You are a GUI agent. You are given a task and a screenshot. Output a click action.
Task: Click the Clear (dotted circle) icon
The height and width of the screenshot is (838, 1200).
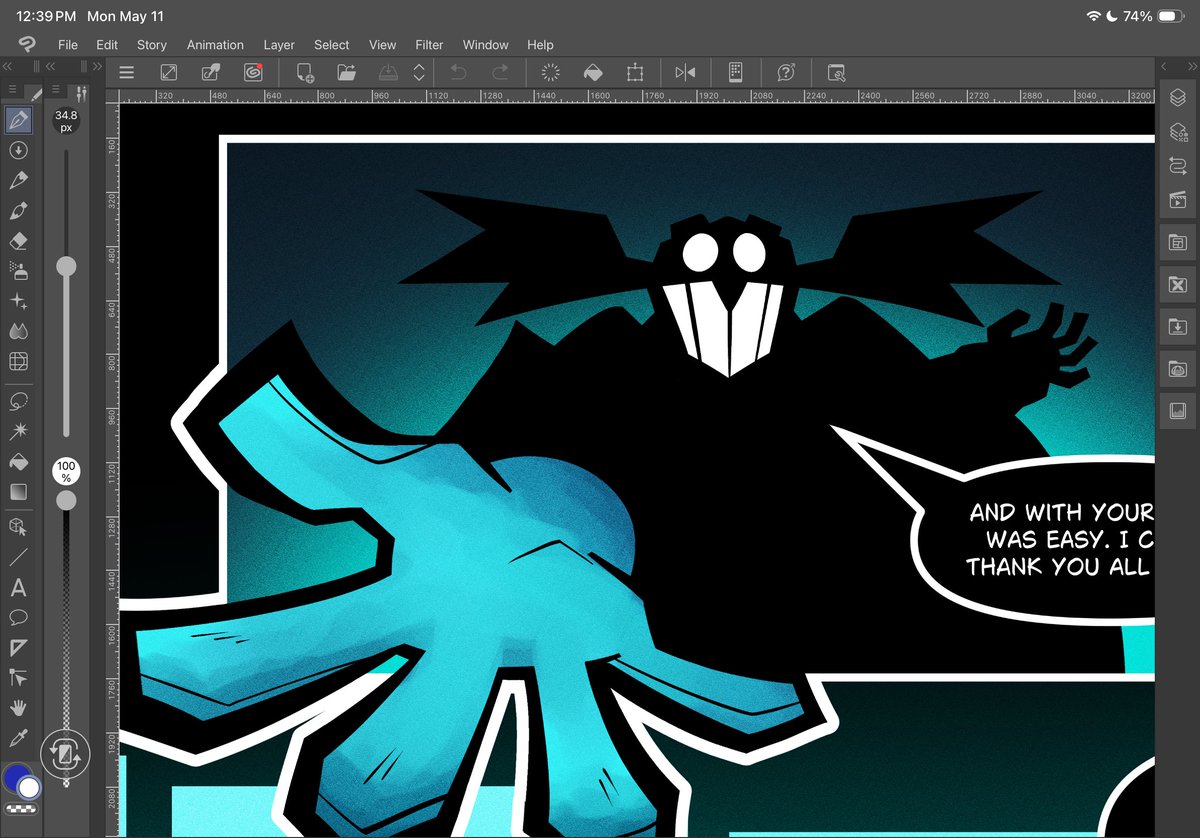(x=550, y=72)
